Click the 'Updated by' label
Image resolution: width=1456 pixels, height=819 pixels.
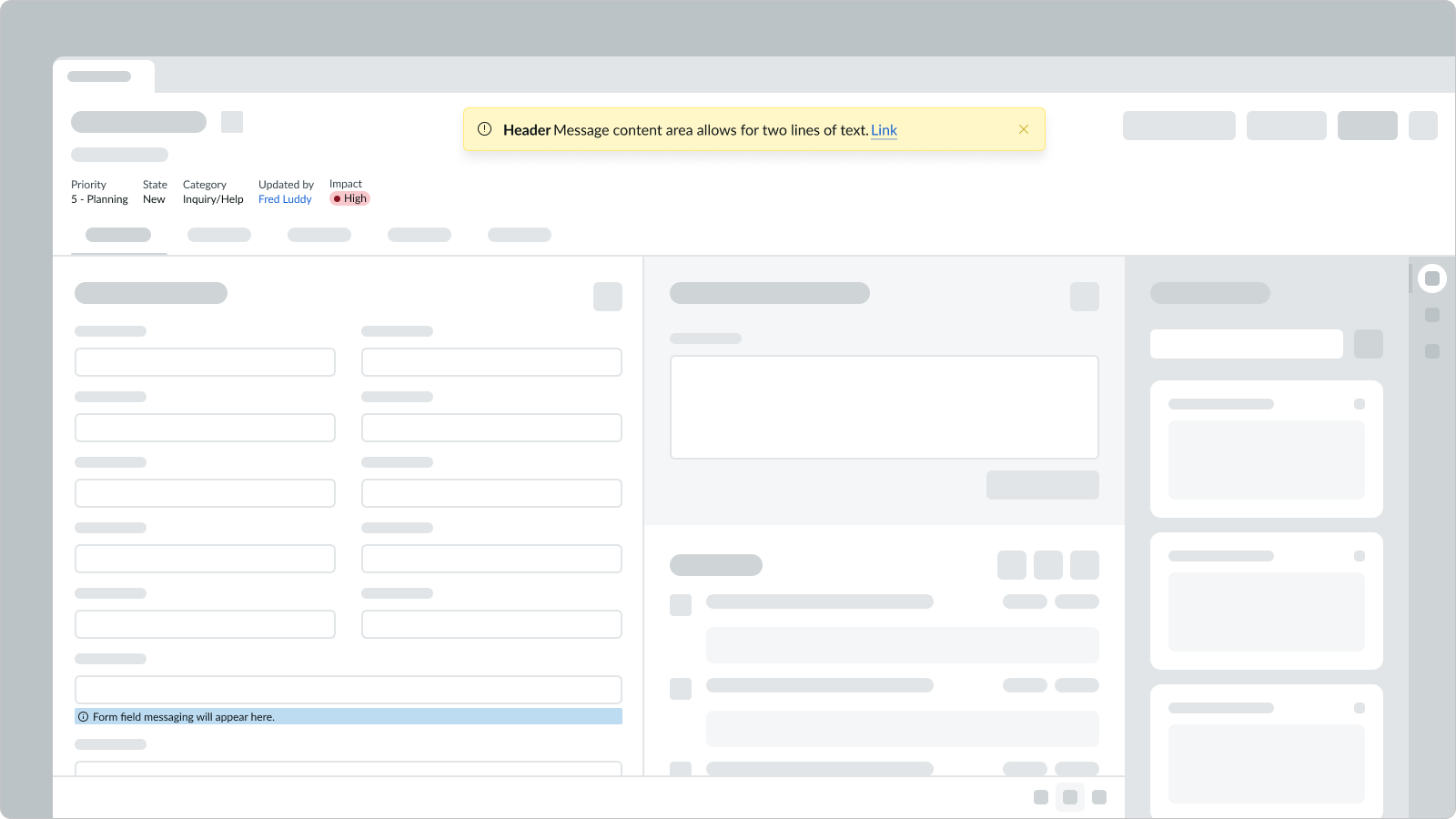pyautogui.click(x=286, y=185)
